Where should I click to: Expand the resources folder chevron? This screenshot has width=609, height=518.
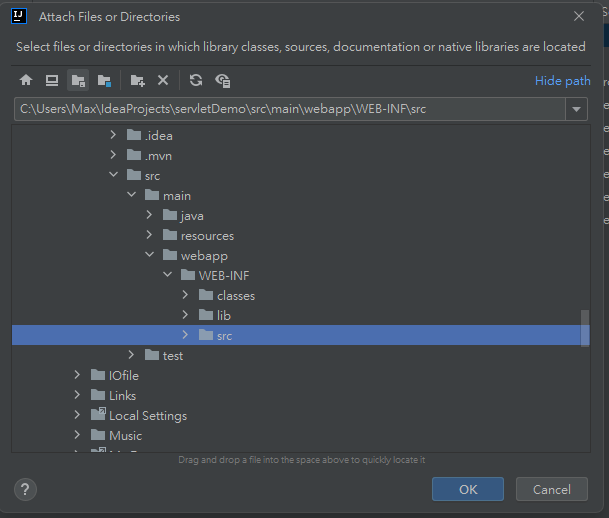point(149,235)
